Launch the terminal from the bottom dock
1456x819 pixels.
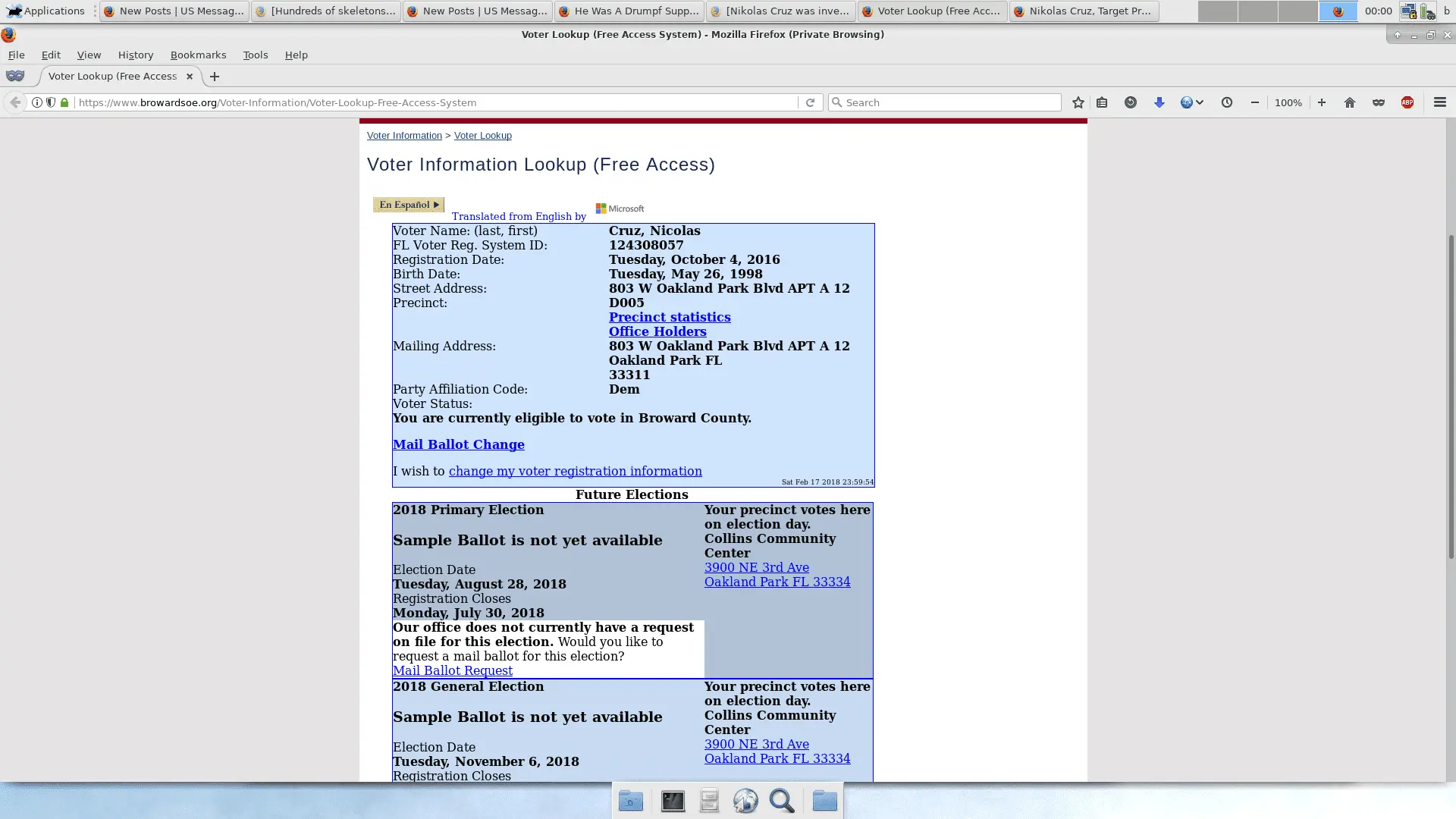tap(672, 800)
